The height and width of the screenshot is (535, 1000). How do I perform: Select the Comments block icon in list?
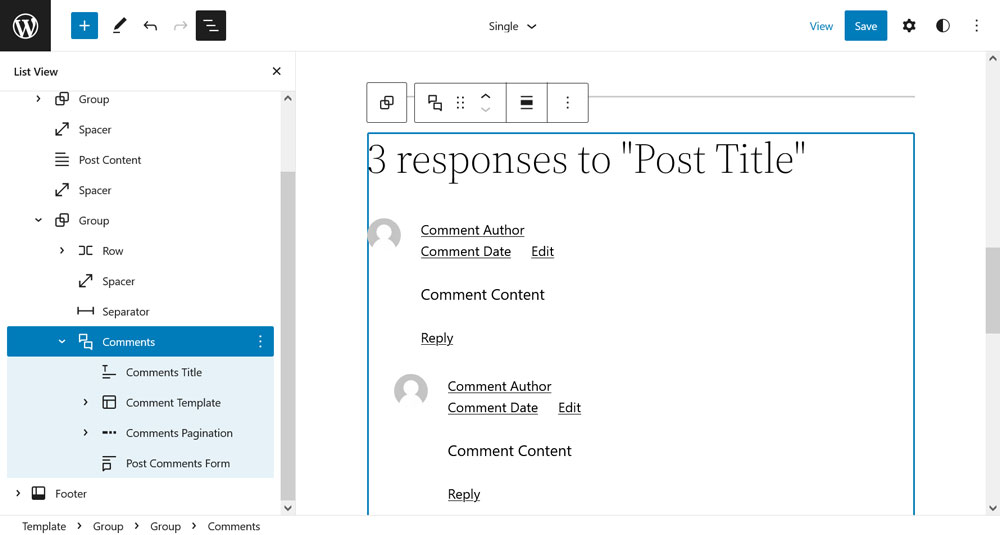click(x=85, y=342)
